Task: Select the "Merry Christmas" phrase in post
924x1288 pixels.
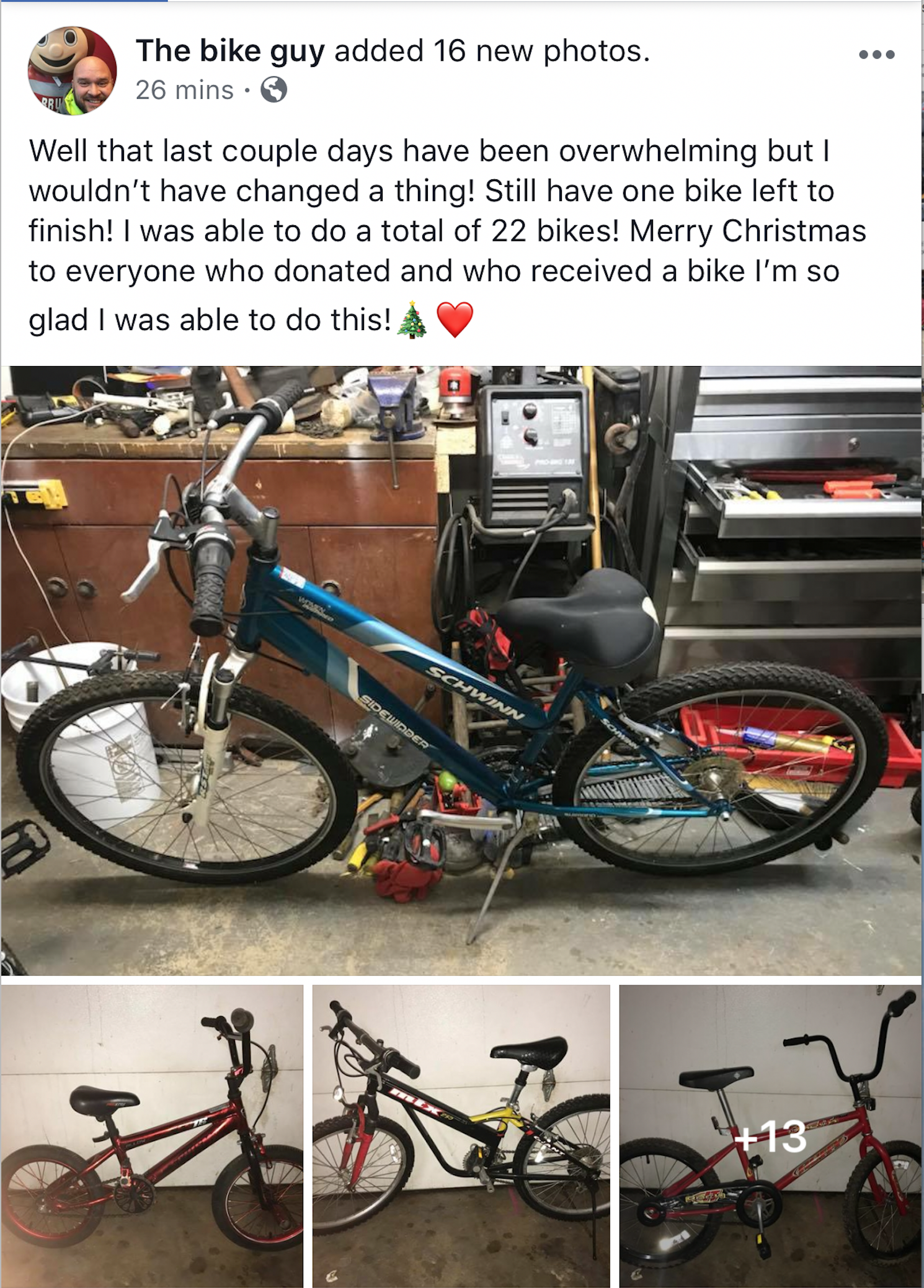Action: coord(747,231)
